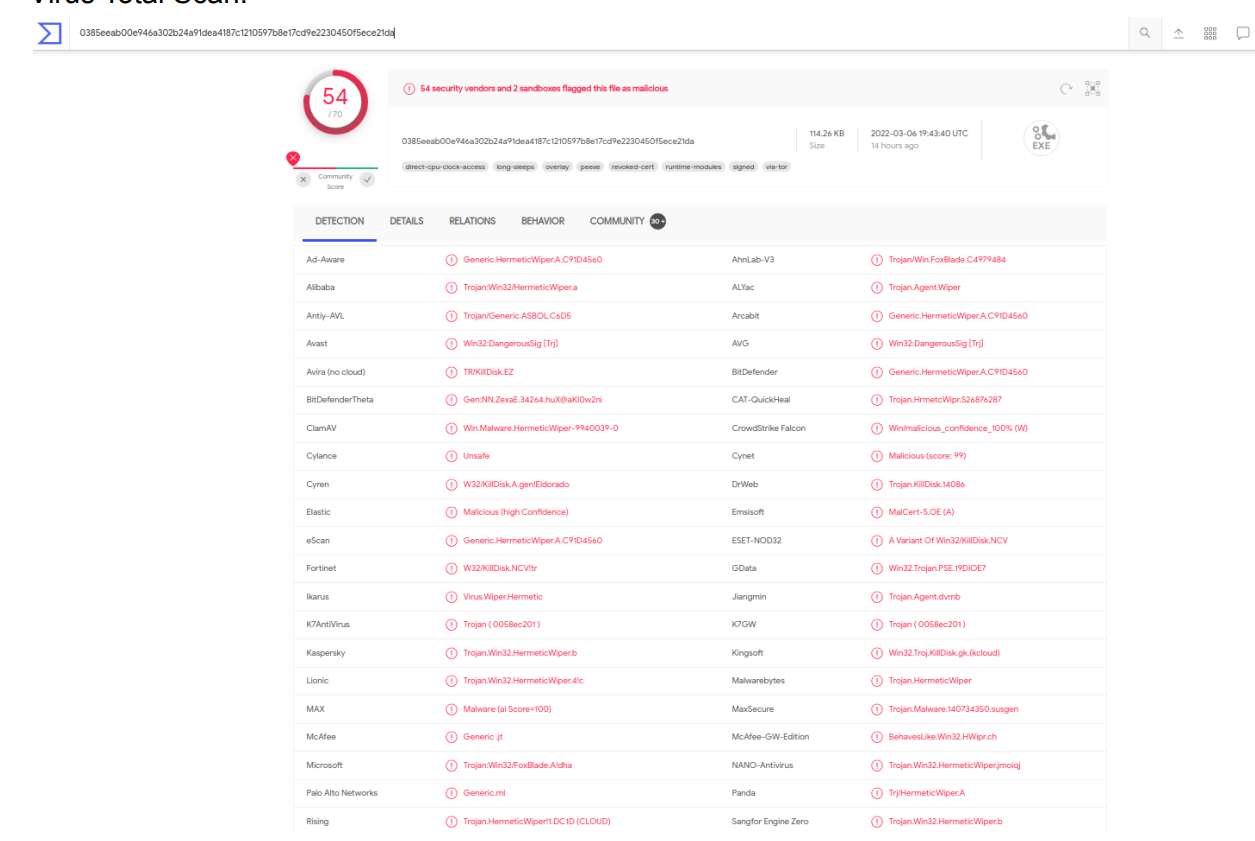Vote harmless with community check button
This screenshot has height=841, width=1255.
click(x=367, y=179)
